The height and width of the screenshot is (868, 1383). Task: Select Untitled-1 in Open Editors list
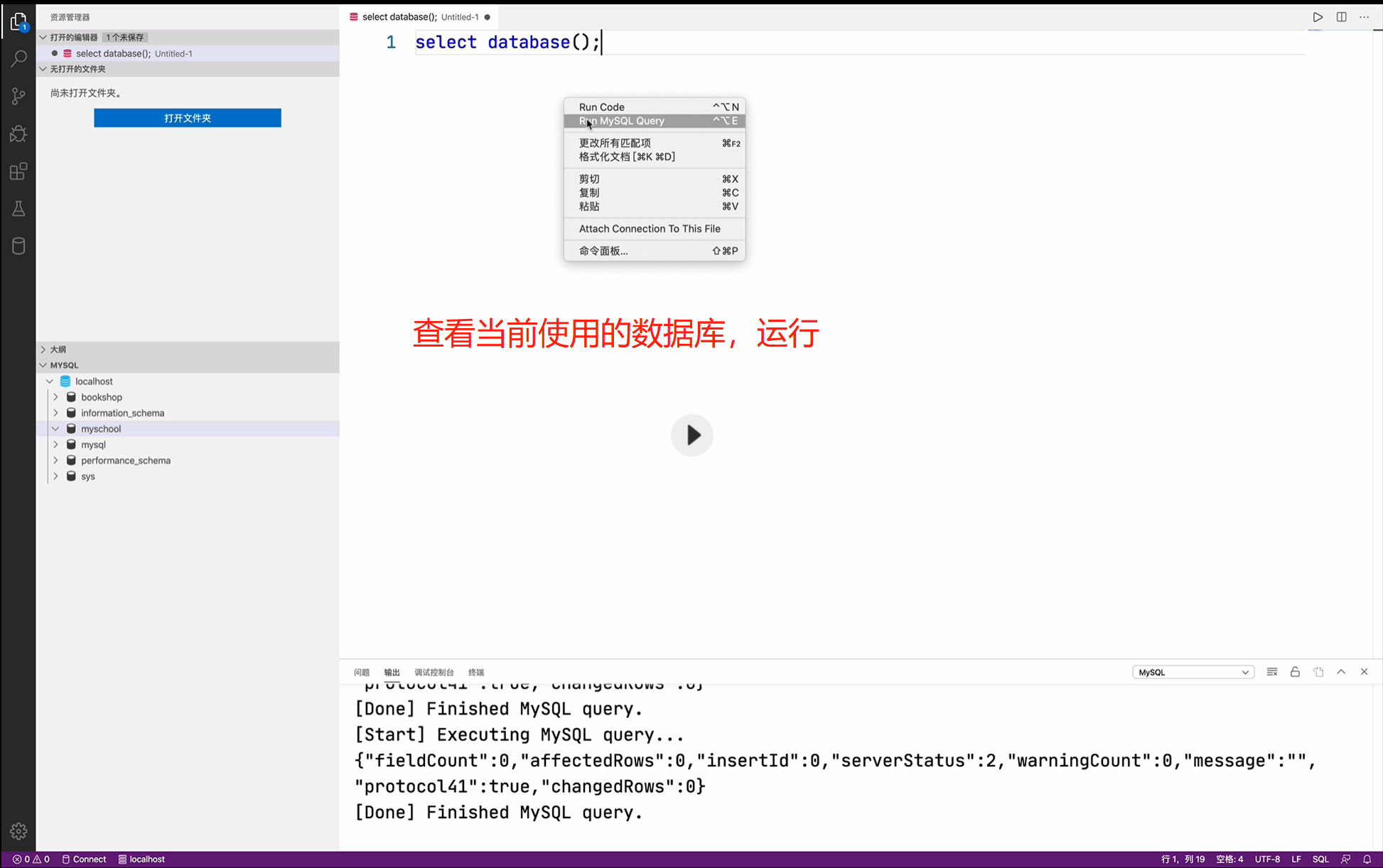pyautogui.click(x=188, y=53)
